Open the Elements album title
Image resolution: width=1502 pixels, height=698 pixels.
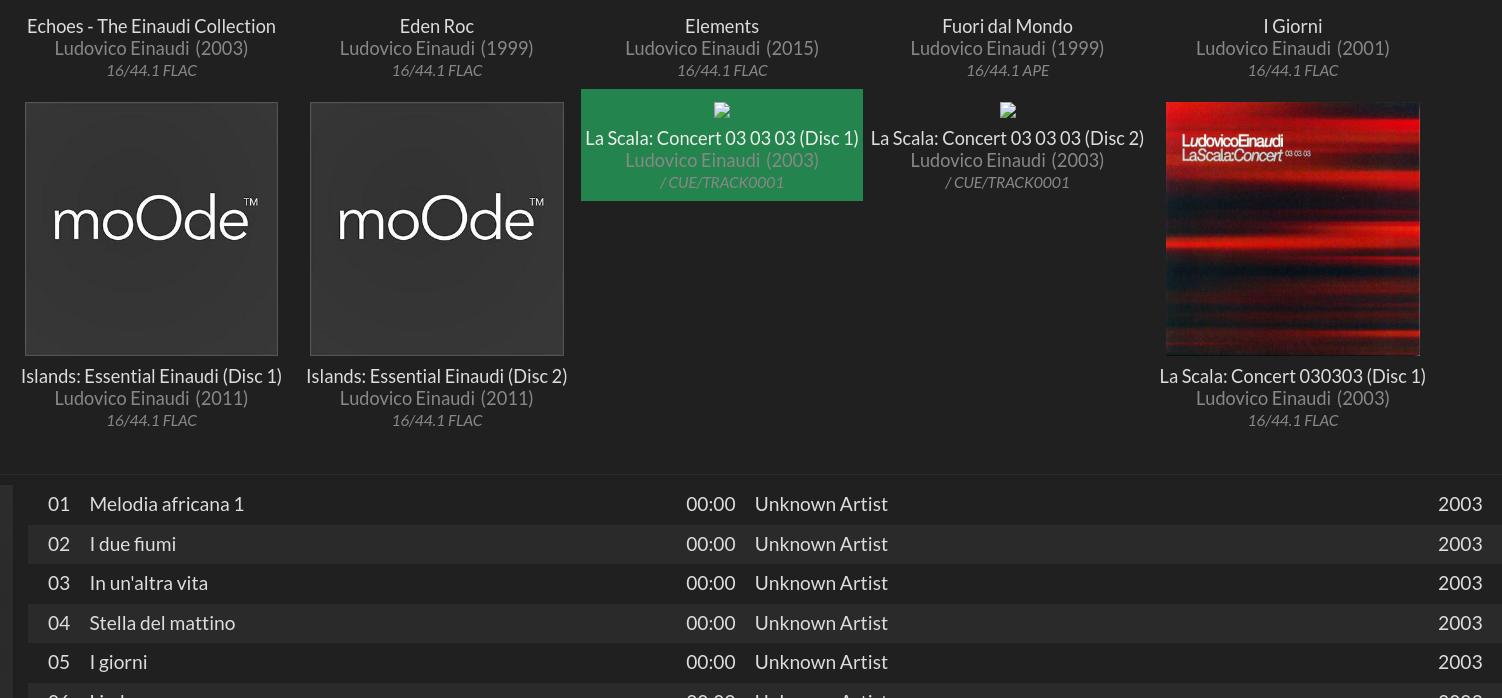[722, 26]
